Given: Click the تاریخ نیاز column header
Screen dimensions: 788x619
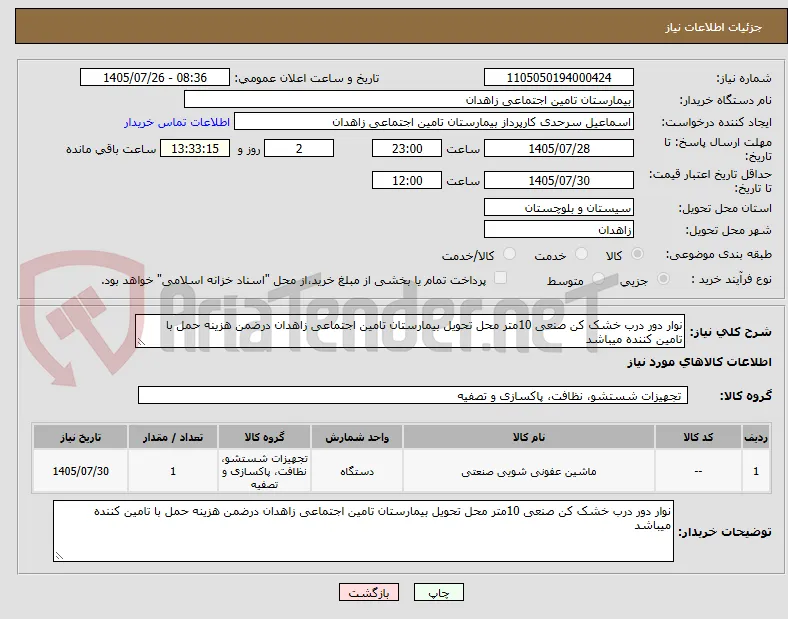Looking at the screenshot, I should [80, 437].
